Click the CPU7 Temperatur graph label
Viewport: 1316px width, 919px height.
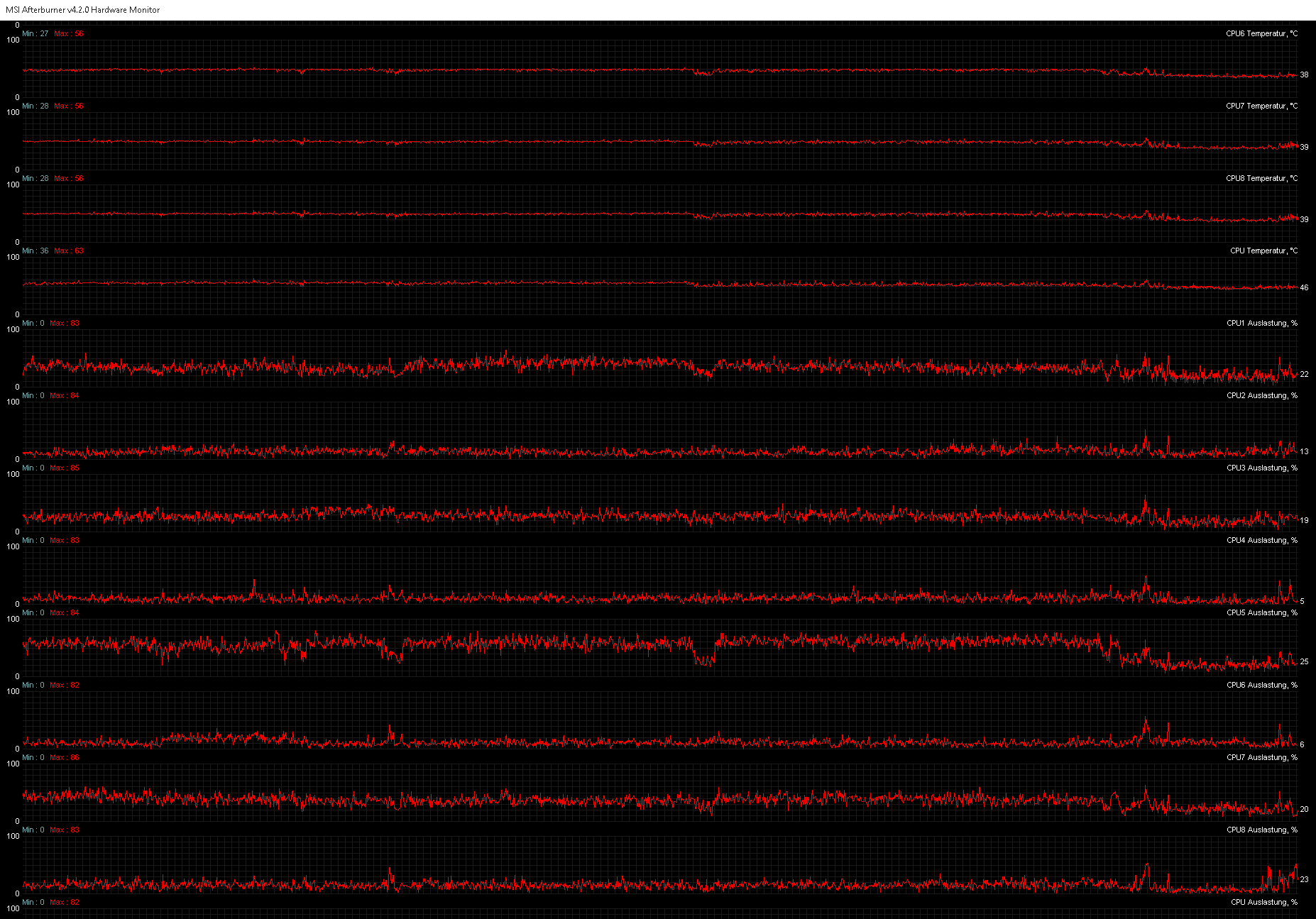coord(1261,106)
